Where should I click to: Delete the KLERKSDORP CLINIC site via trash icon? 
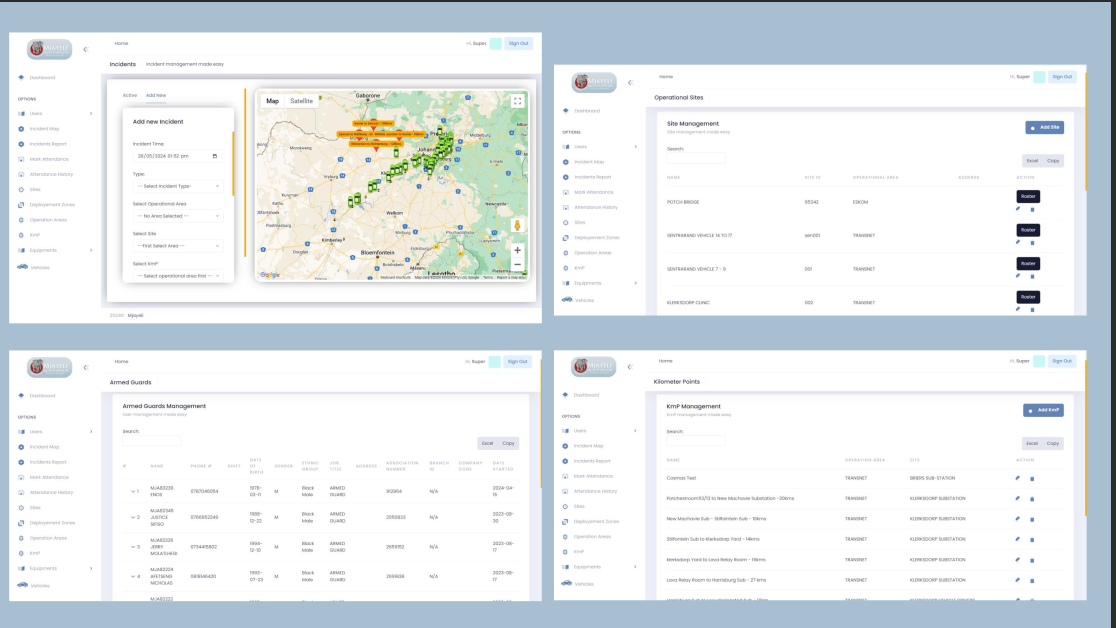click(x=1032, y=309)
